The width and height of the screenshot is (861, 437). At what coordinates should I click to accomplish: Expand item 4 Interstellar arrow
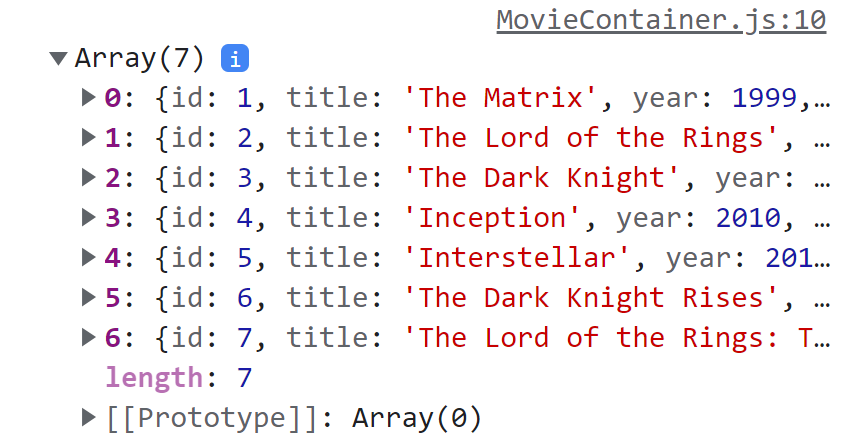pyautogui.click(x=88, y=257)
